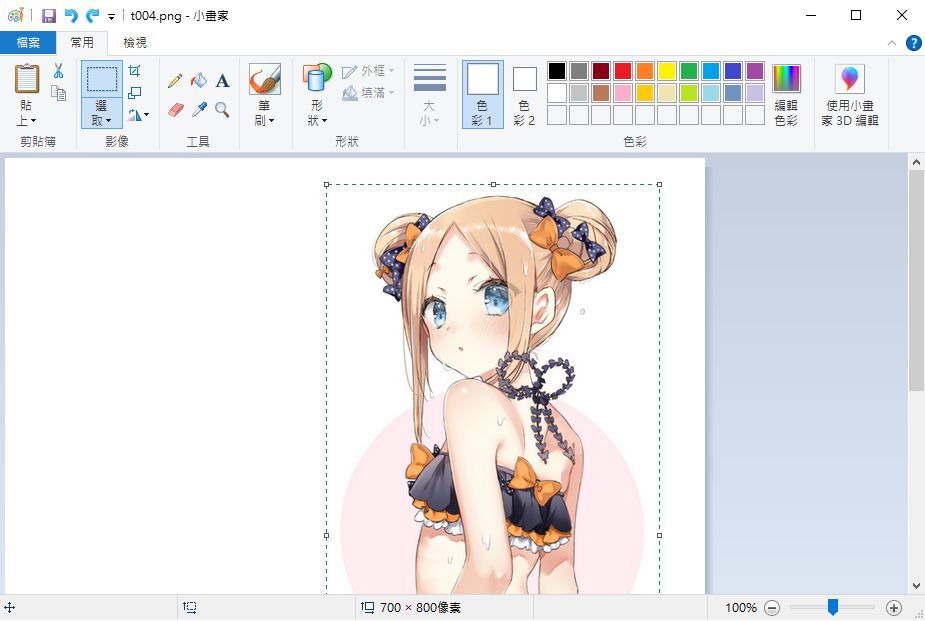Screen dimensions: 925x621
Task: Open Paint help
Action: [x=914, y=43]
